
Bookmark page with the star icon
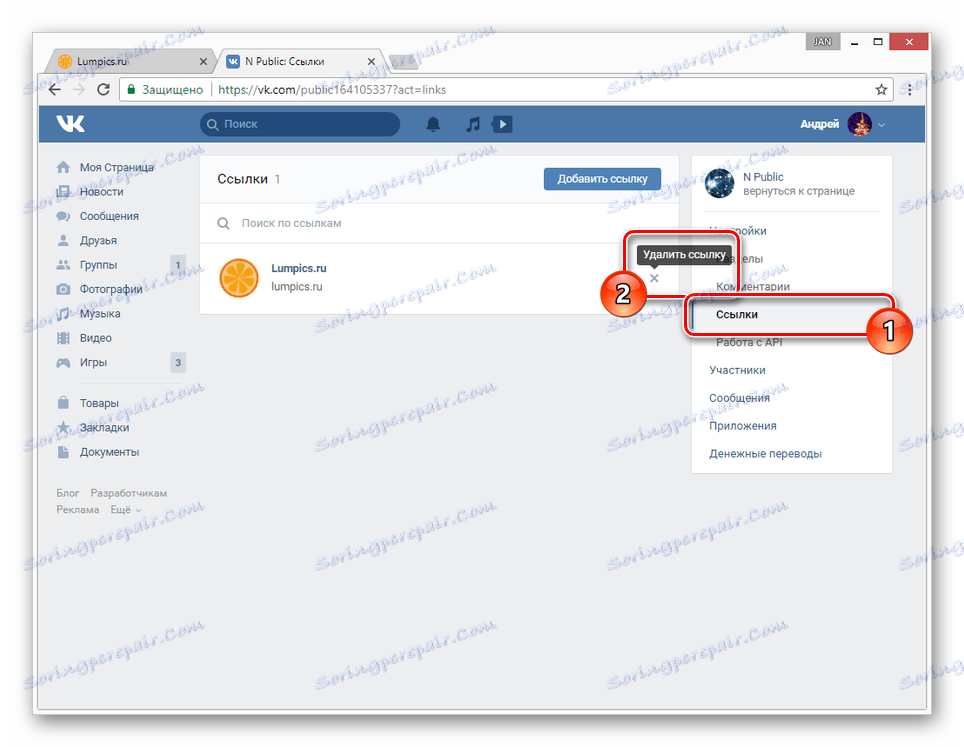click(881, 90)
